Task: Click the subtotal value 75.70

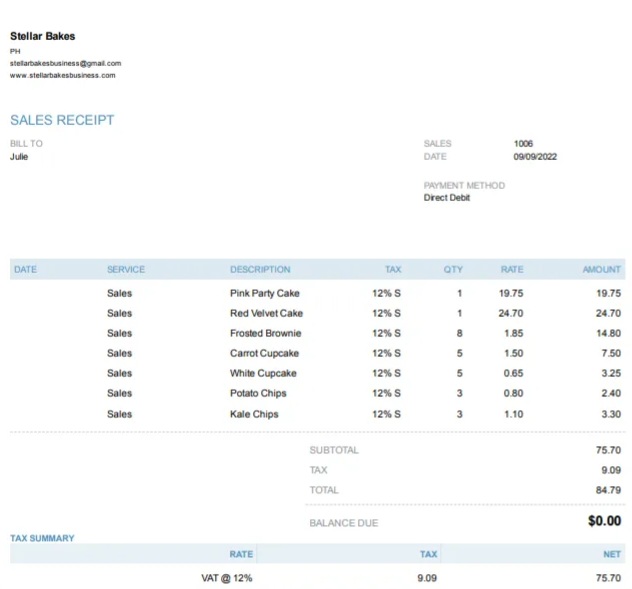Action: 608,450
